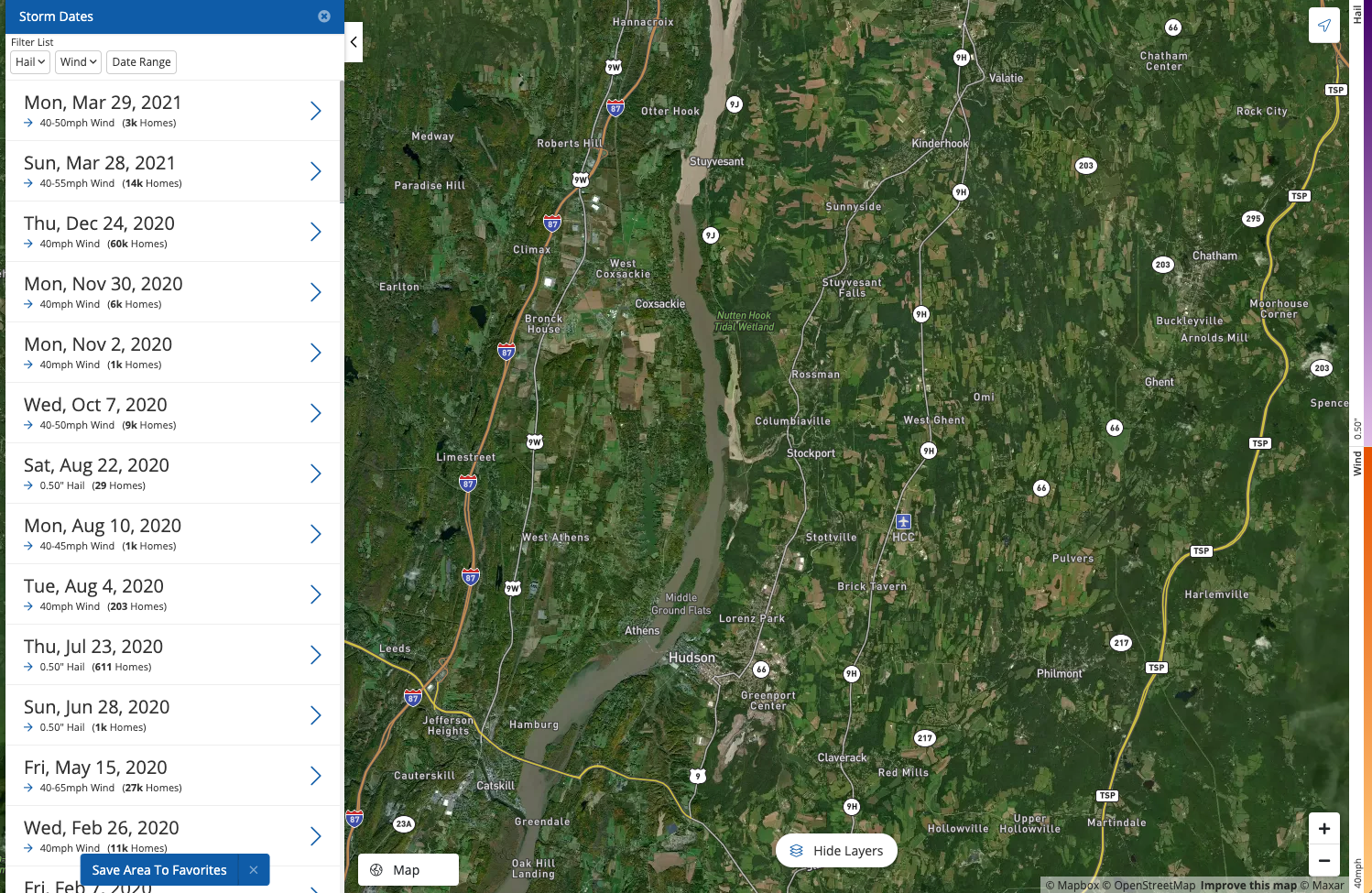Screen dimensions: 1372x893
Task: Center map on my location arrow
Action: click(x=1324, y=26)
